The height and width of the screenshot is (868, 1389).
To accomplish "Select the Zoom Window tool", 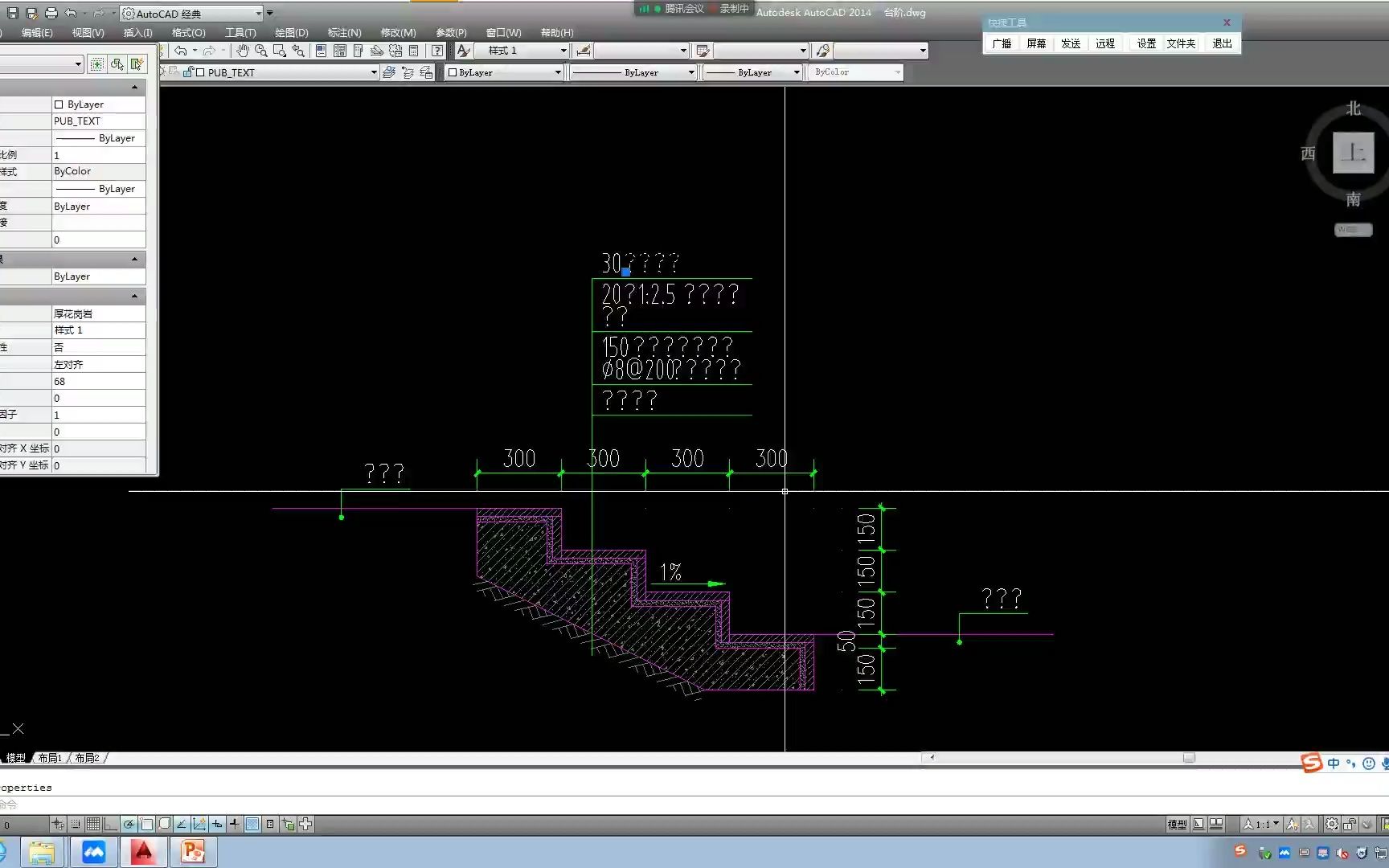I will pos(280,51).
